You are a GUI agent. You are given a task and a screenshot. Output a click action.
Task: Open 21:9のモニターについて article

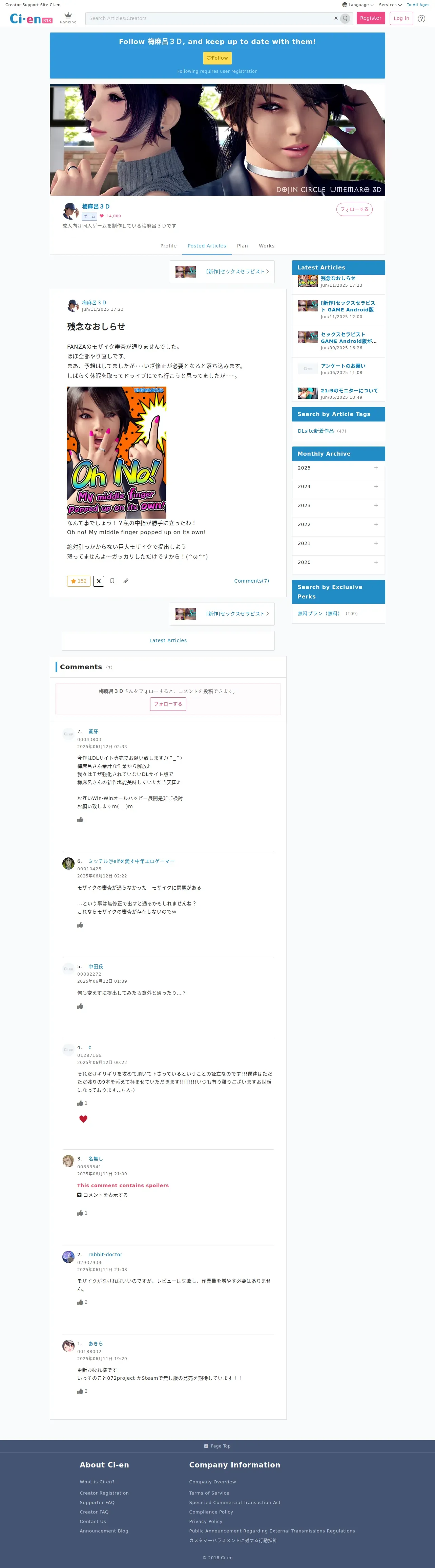point(349,391)
